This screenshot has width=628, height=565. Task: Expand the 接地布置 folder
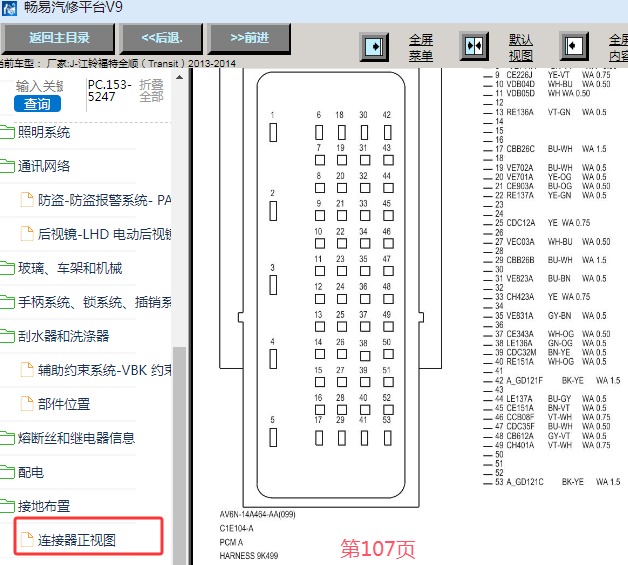pos(44,506)
